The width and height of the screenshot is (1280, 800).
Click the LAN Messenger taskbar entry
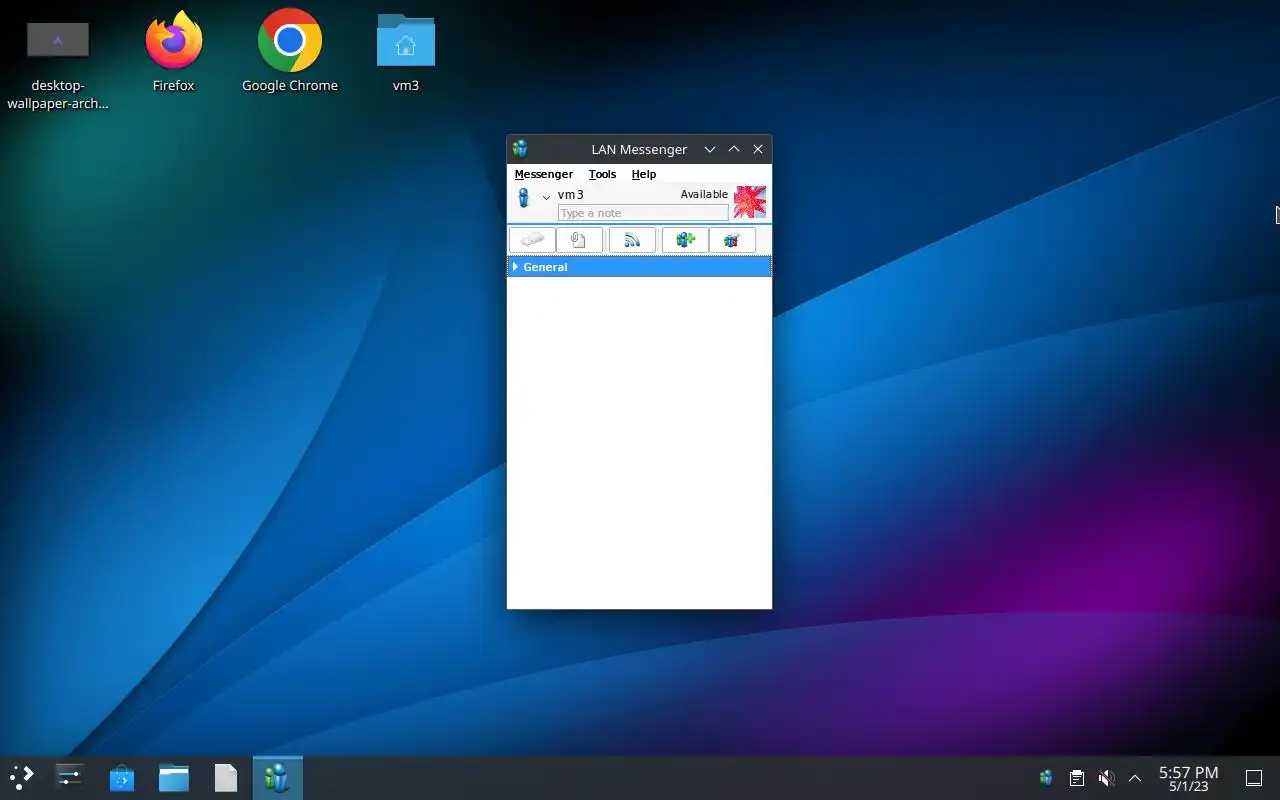[x=277, y=777]
